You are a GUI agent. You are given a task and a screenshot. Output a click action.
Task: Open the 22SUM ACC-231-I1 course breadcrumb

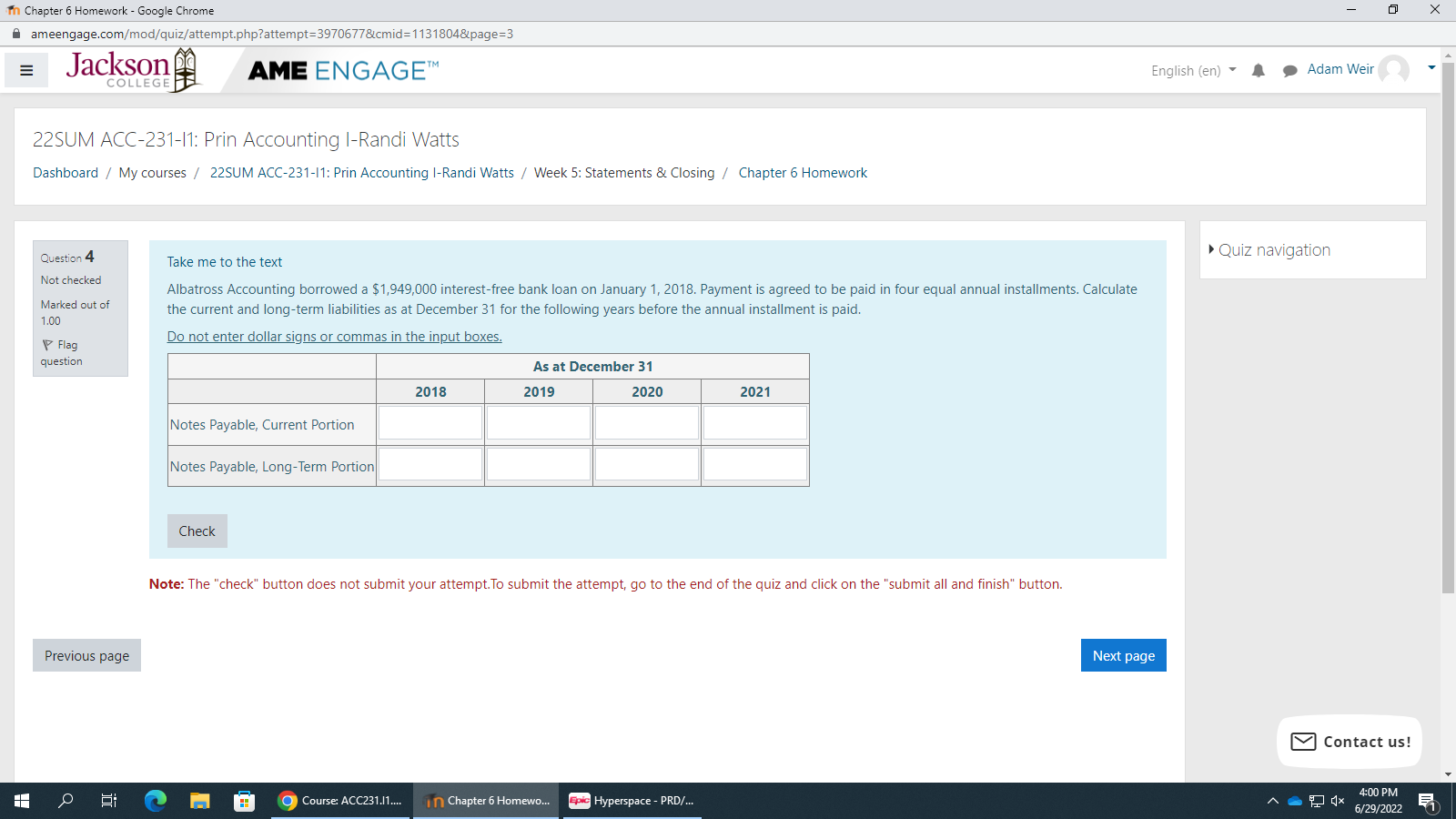tap(362, 173)
